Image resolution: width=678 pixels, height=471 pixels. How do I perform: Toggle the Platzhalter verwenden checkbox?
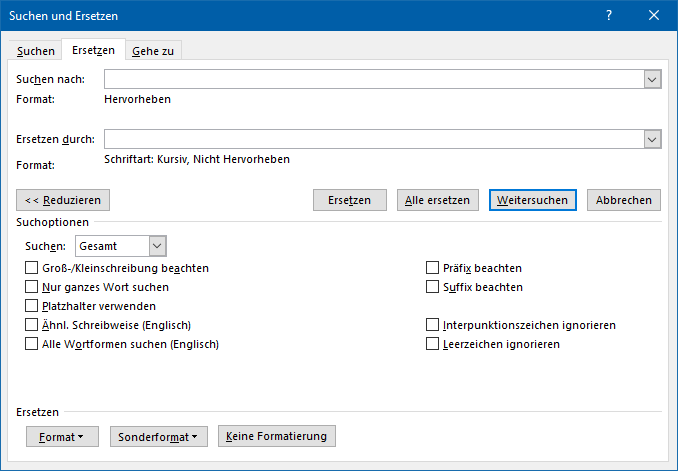(x=32, y=306)
